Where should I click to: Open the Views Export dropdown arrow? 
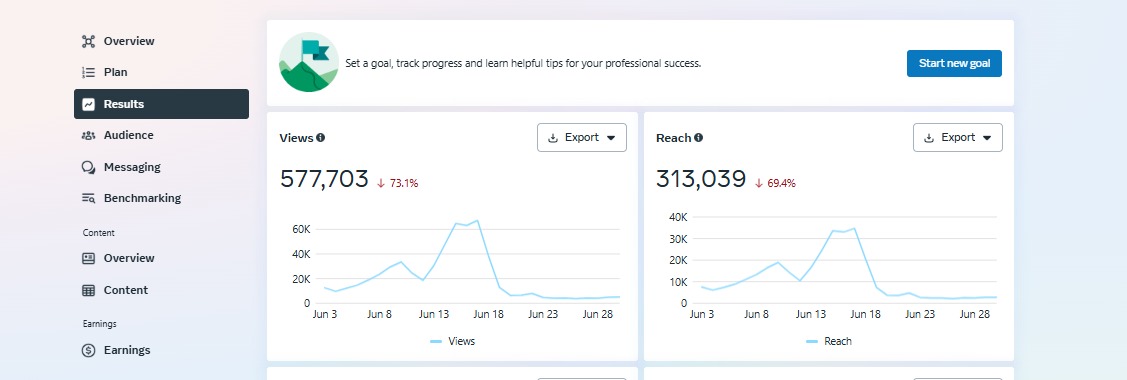611,138
